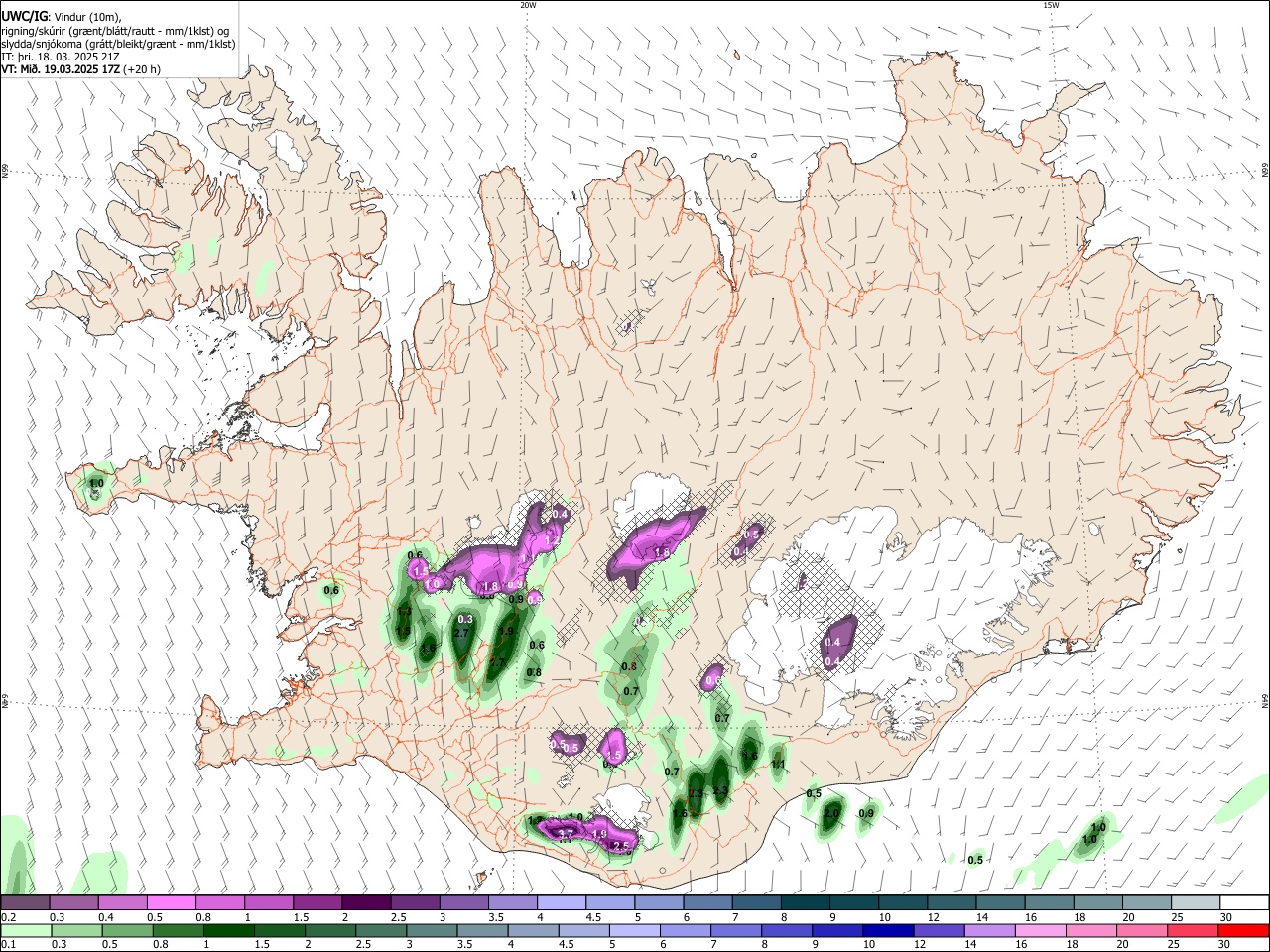Select the 'IT: þri. 18. 03. 2025 21Z' line
1270x952 pixels.
click(x=61, y=57)
